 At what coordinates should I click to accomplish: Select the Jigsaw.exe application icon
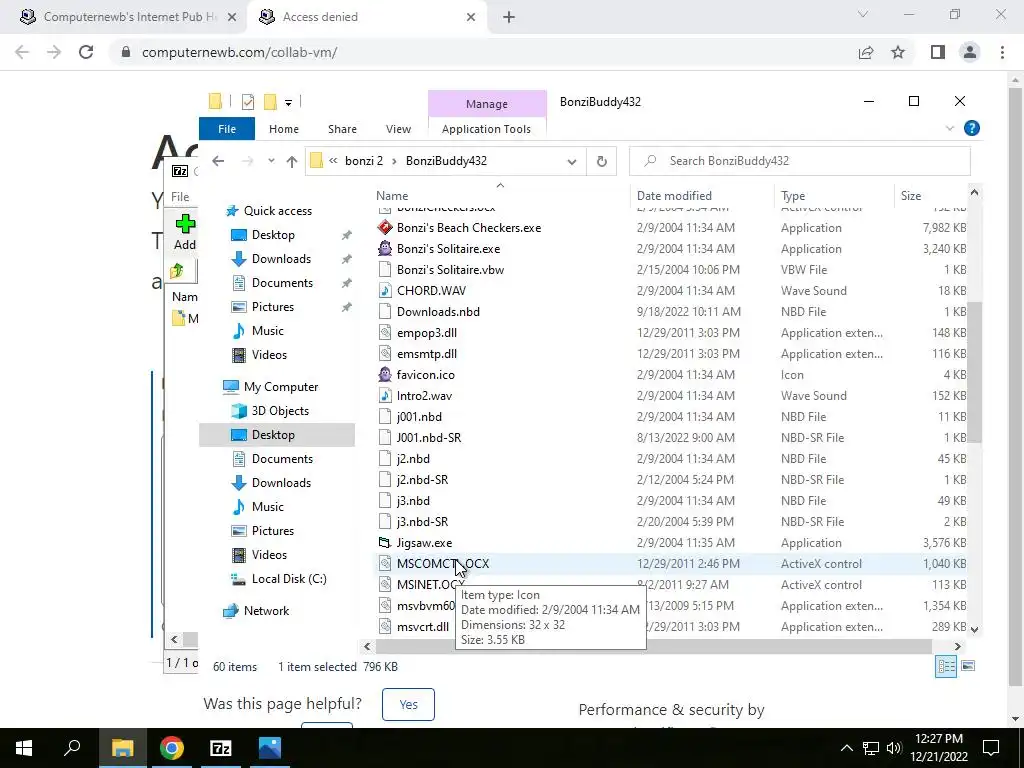[385, 543]
